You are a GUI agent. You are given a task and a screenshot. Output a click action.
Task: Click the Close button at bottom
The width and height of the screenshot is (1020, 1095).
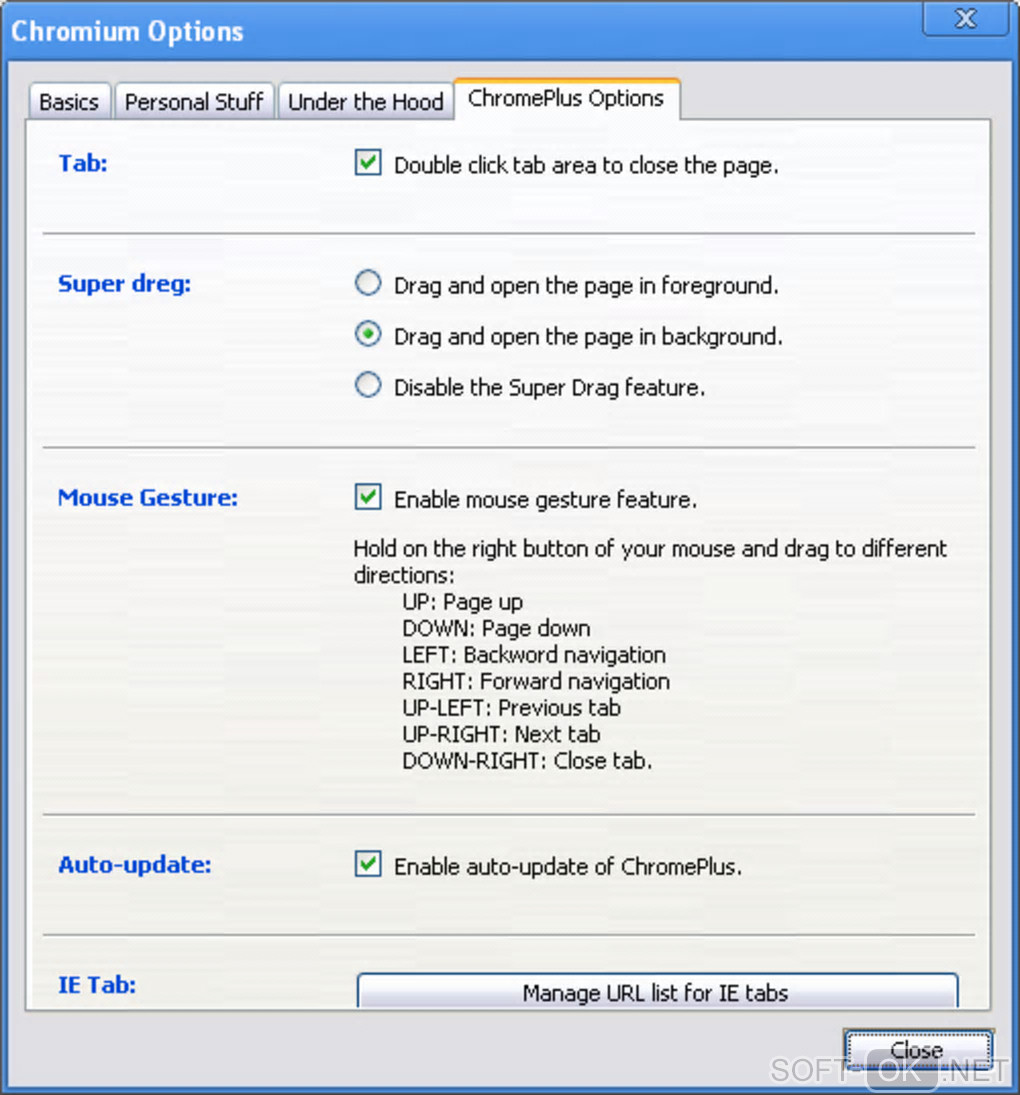917,1050
